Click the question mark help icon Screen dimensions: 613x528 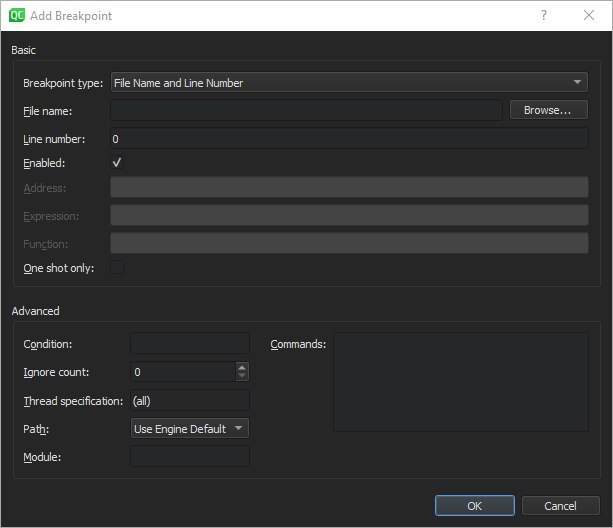(x=544, y=16)
